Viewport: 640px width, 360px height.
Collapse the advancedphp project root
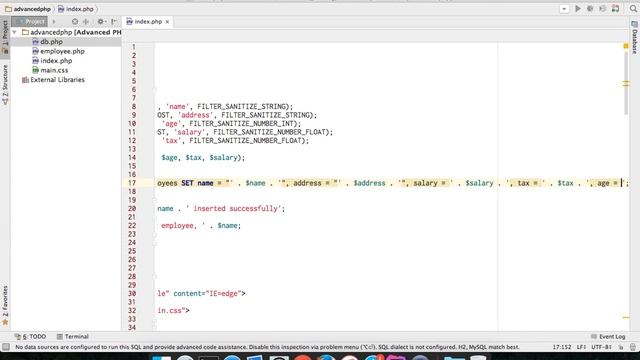(15, 32)
